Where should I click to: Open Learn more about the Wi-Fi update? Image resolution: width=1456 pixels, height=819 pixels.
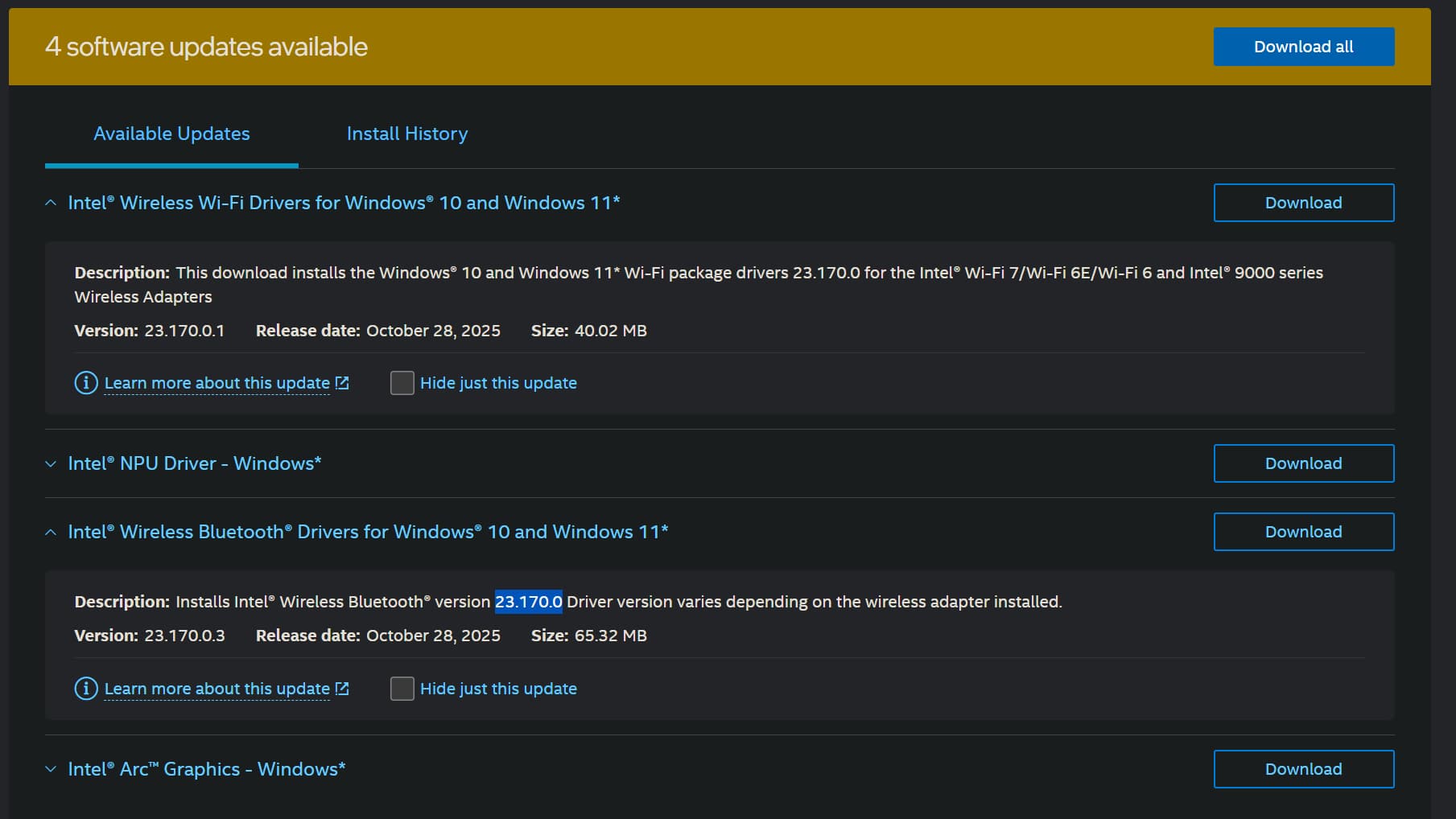pos(217,382)
